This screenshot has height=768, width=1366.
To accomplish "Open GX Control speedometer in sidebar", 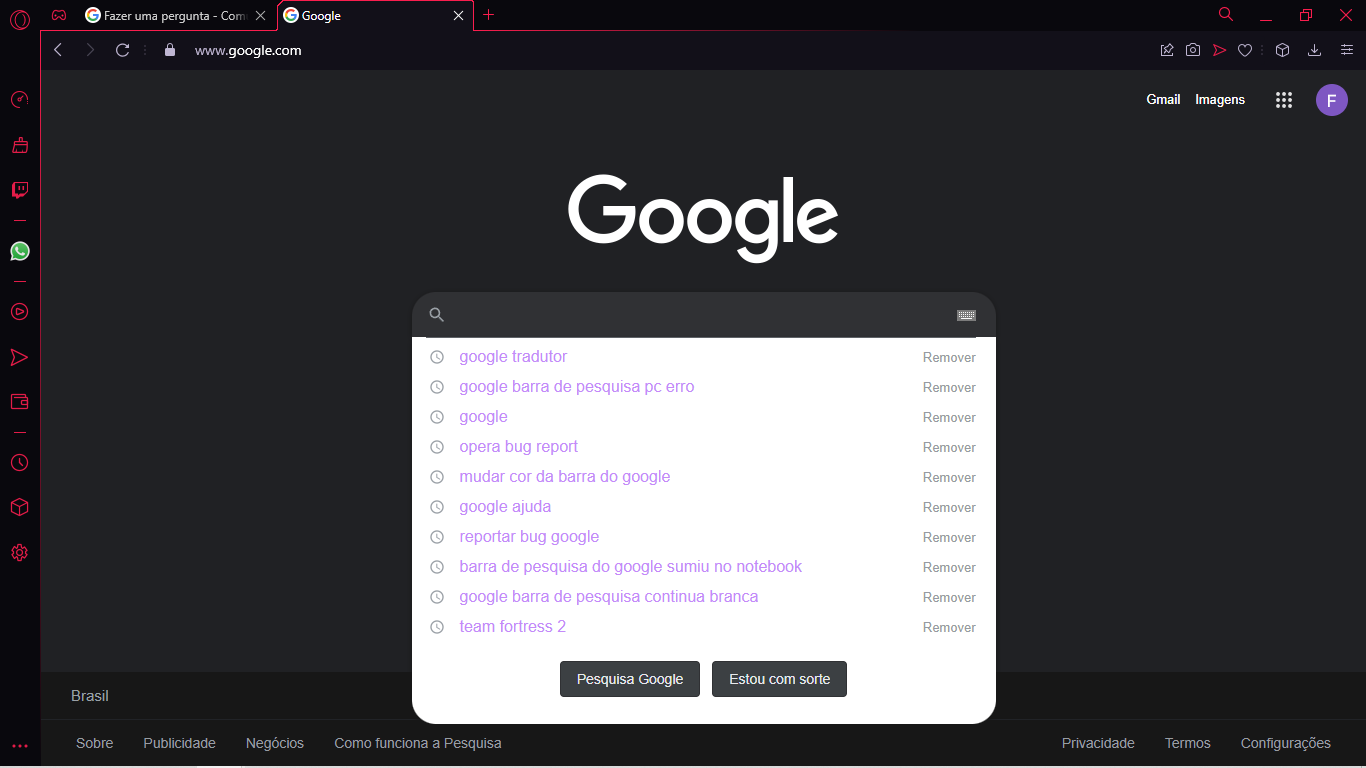I will (x=19, y=99).
